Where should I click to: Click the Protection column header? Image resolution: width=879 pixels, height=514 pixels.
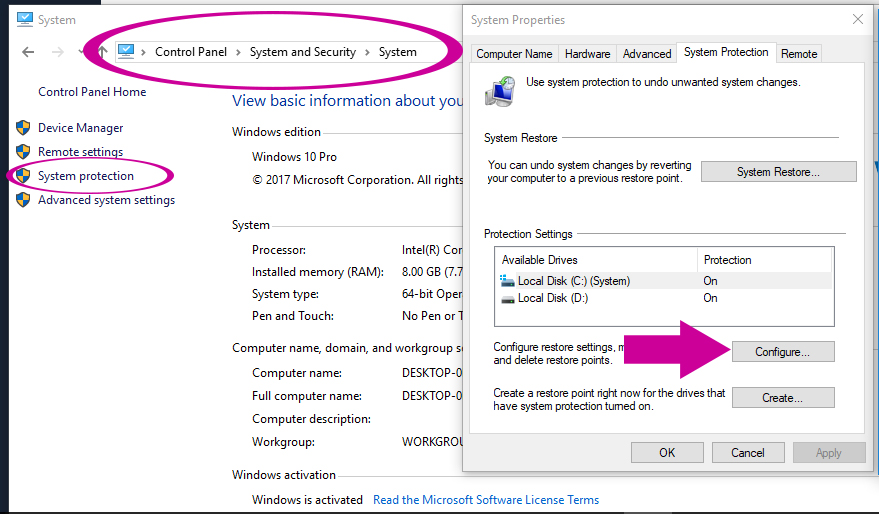pyautogui.click(x=764, y=260)
